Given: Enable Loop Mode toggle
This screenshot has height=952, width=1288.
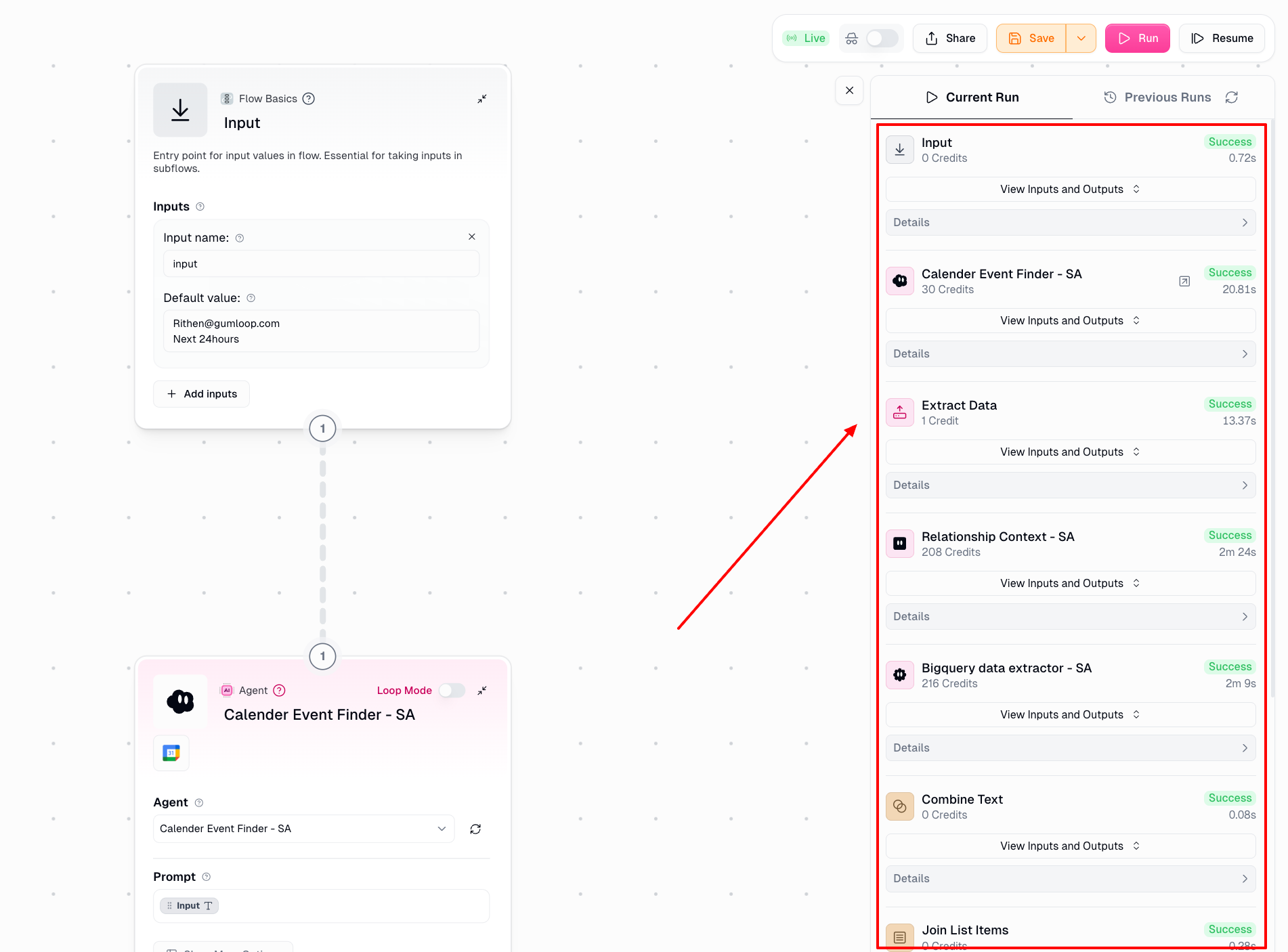Looking at the screenshot, I should [452, 691].
